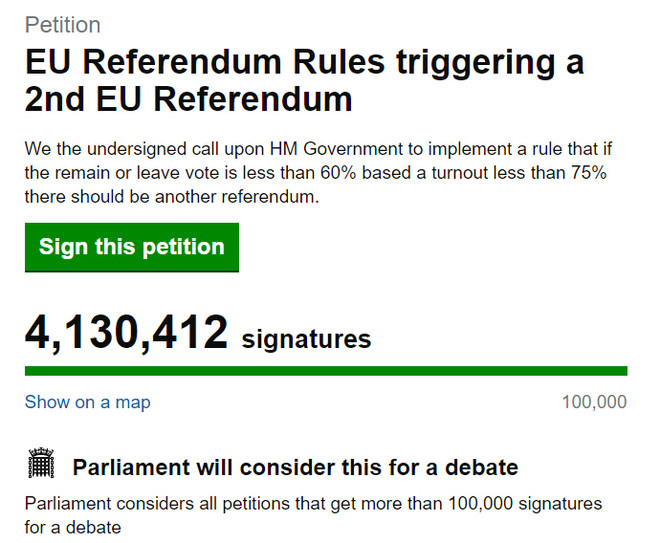Click the word signatures beside the count
660x543 pixels.
click(306, 339)
